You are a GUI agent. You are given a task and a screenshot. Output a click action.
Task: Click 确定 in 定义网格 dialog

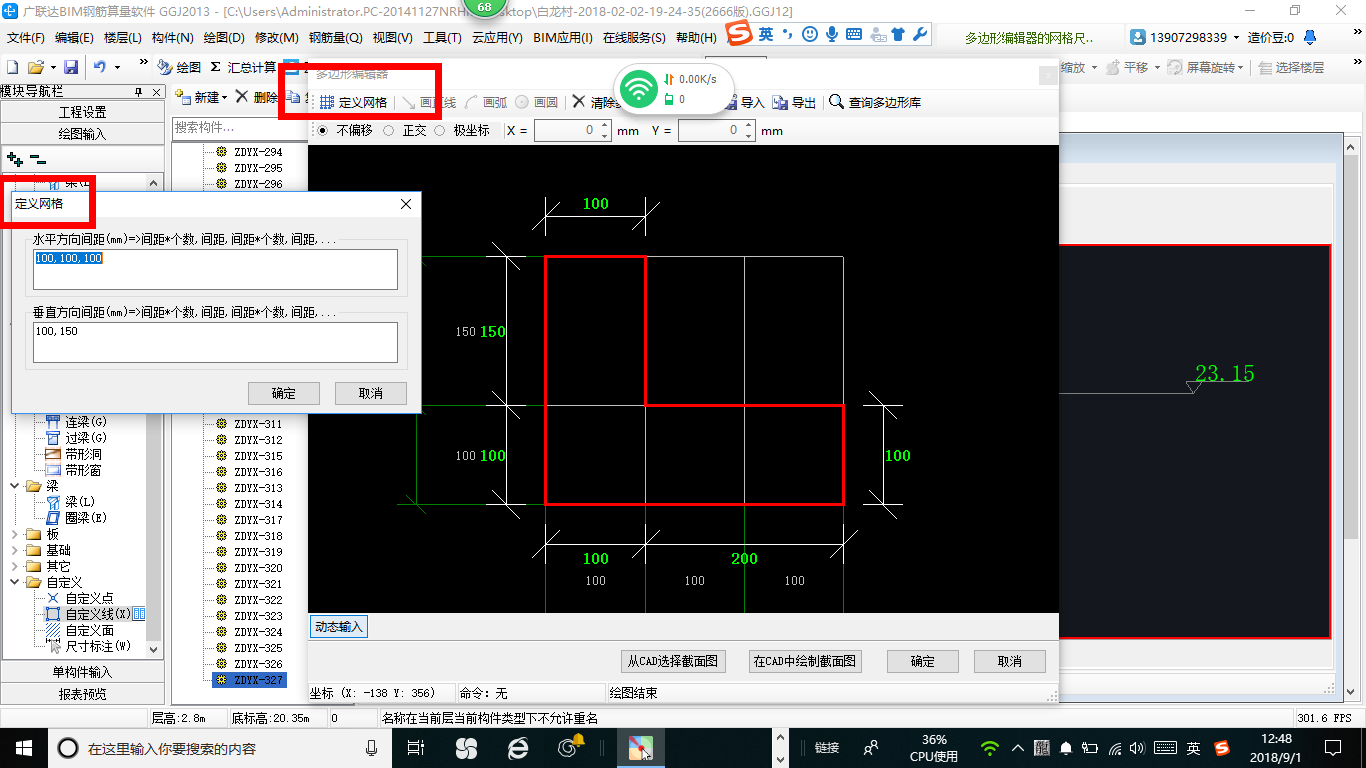point(284,393)
